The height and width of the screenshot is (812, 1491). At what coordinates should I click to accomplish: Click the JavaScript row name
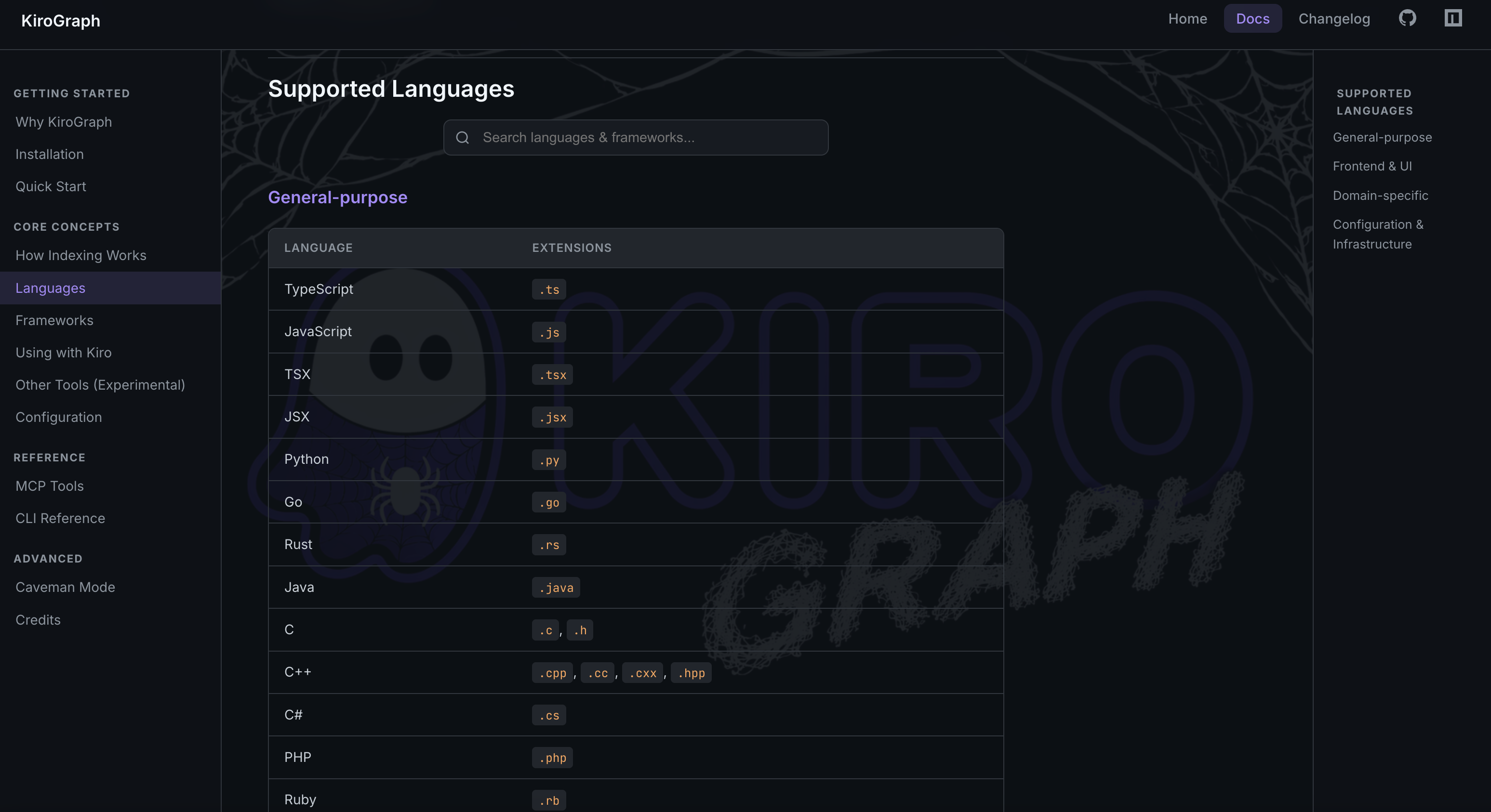(318, 332)
